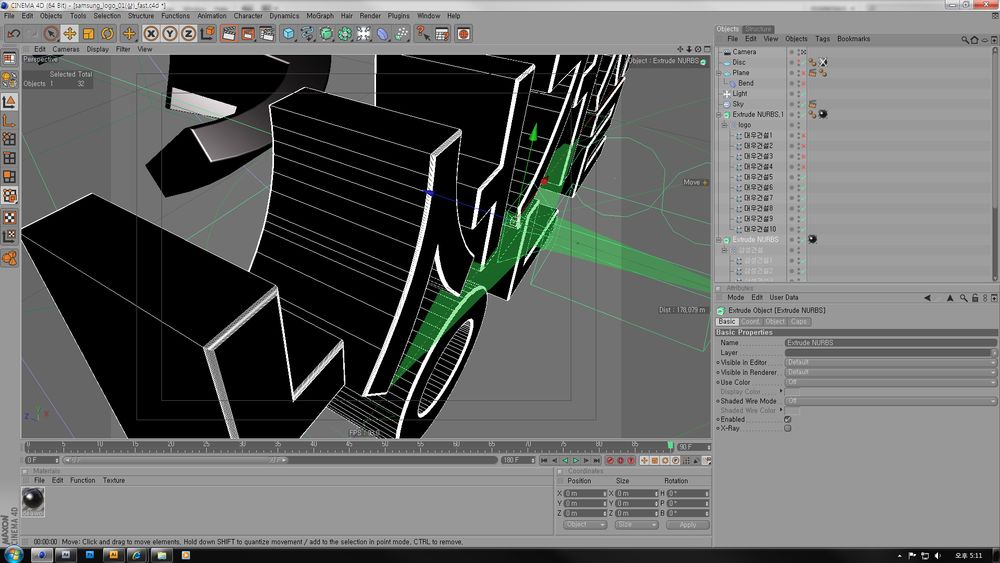Render to Picture Viewer

click(x=248, y=34)
